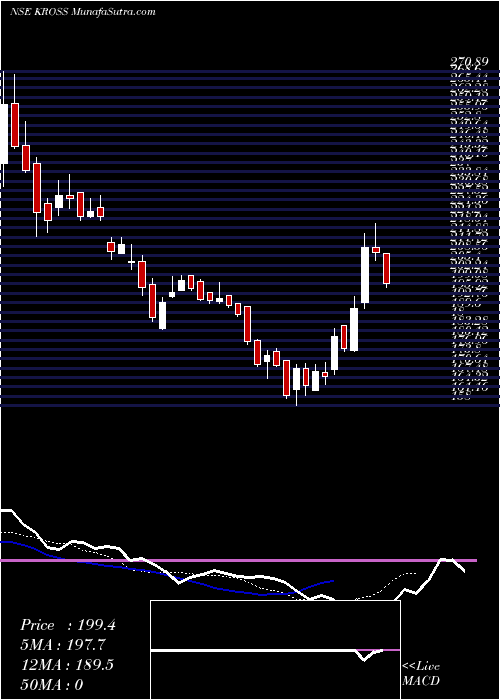This screenshot has height=700, width=500.
Task: Click the 50MA : 0 reading
Action: click(52, 684)
